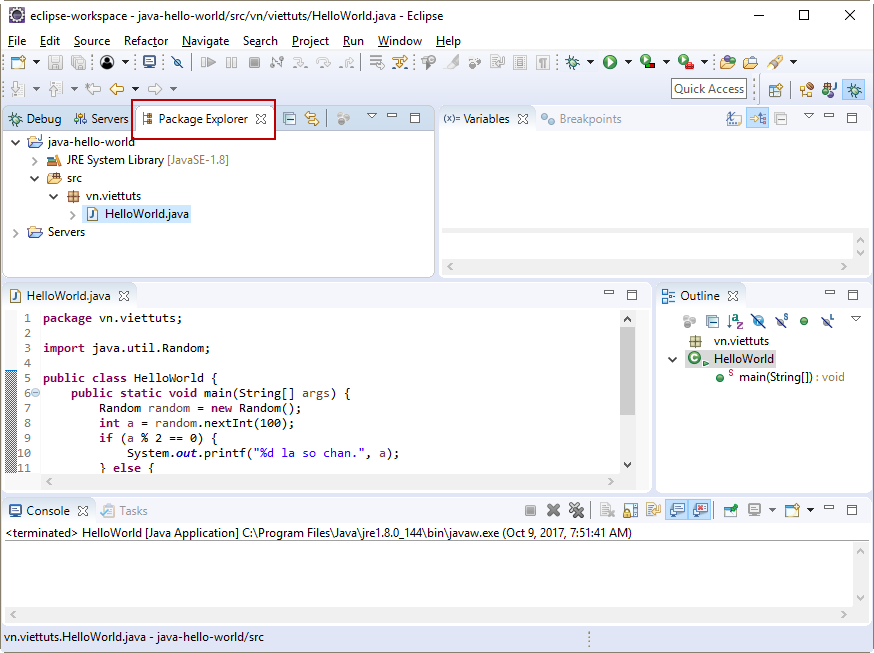The image size is (874, 653).
Task: Click the Save toolbar icon
Action: pos(55,62)
